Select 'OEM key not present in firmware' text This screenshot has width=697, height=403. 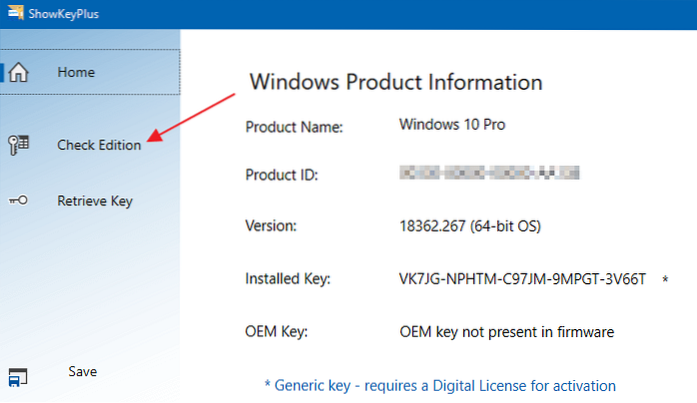coord(506,332)
